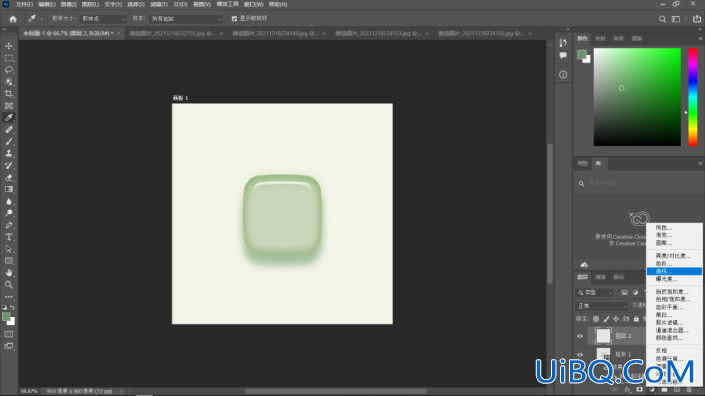Toggle lock all padlock icon
The height and width of the screenshot is (396, 705).
636,319
